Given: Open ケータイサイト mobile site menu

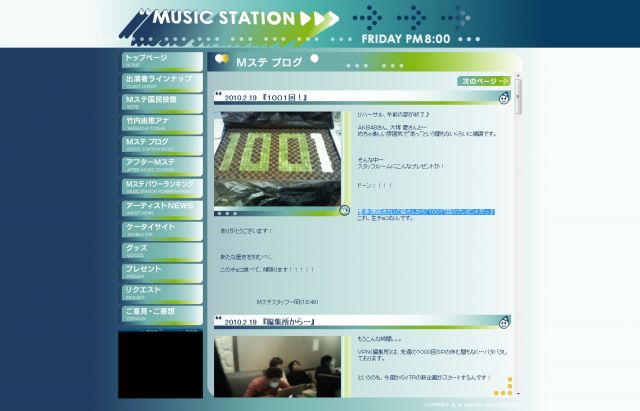Looking at the screenshot, I should [x=162, y=229].
